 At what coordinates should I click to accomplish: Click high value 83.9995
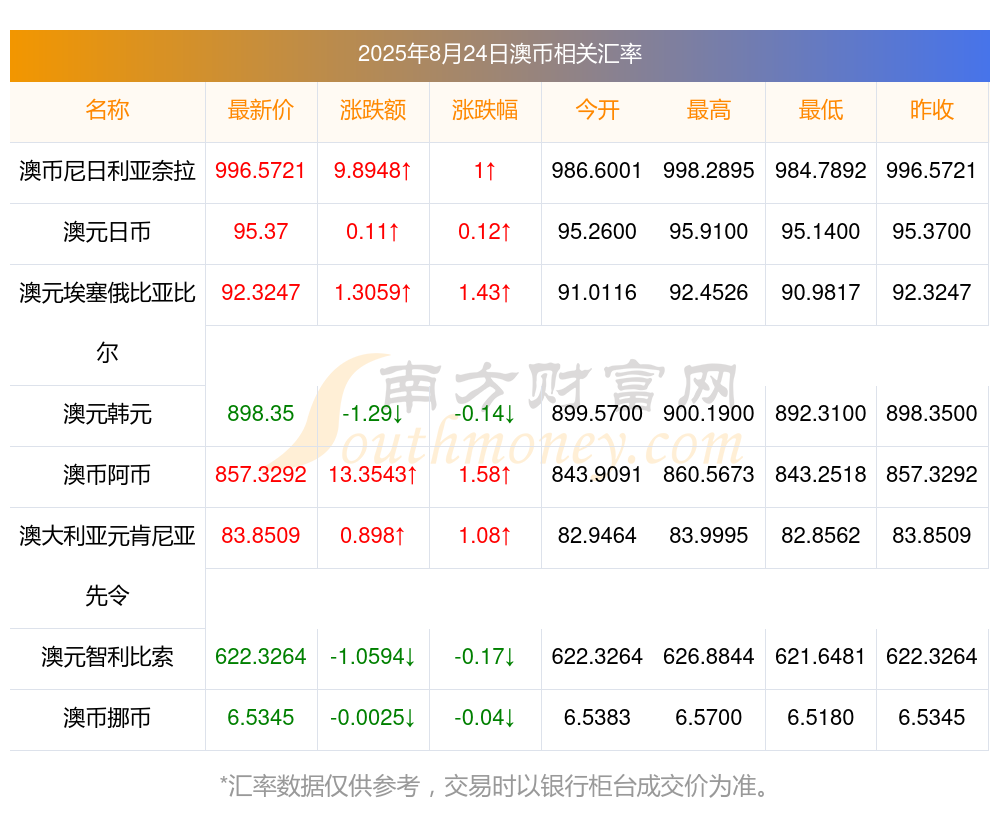[709, 535]
